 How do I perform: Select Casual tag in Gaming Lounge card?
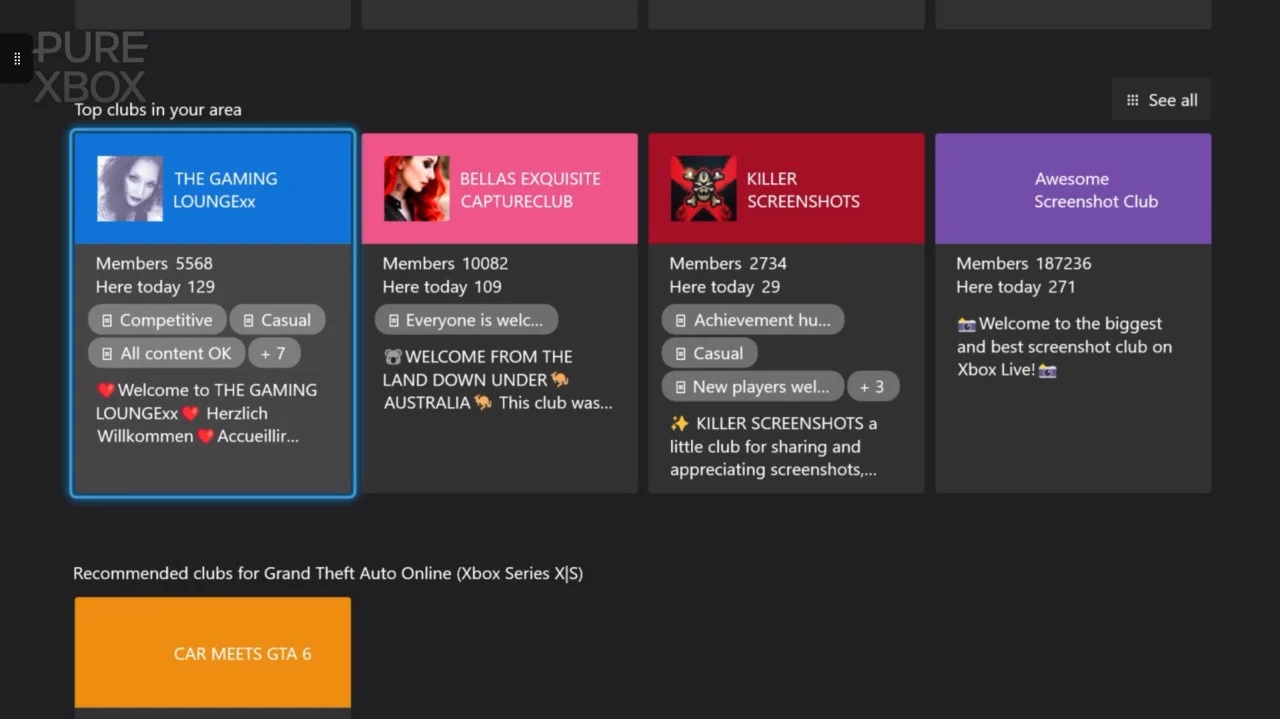pyautogui.click(x=277, y=320)
